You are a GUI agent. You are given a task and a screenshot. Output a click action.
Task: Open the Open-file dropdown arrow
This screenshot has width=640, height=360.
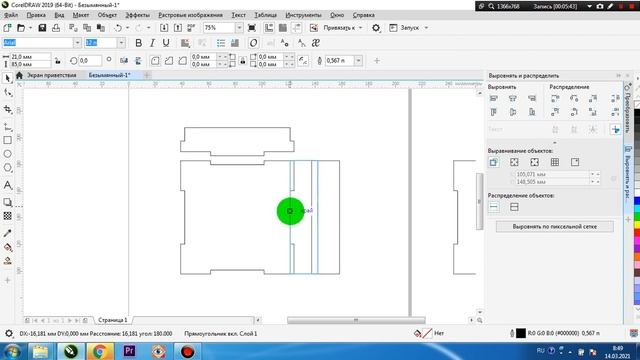[x=30, y=28]
